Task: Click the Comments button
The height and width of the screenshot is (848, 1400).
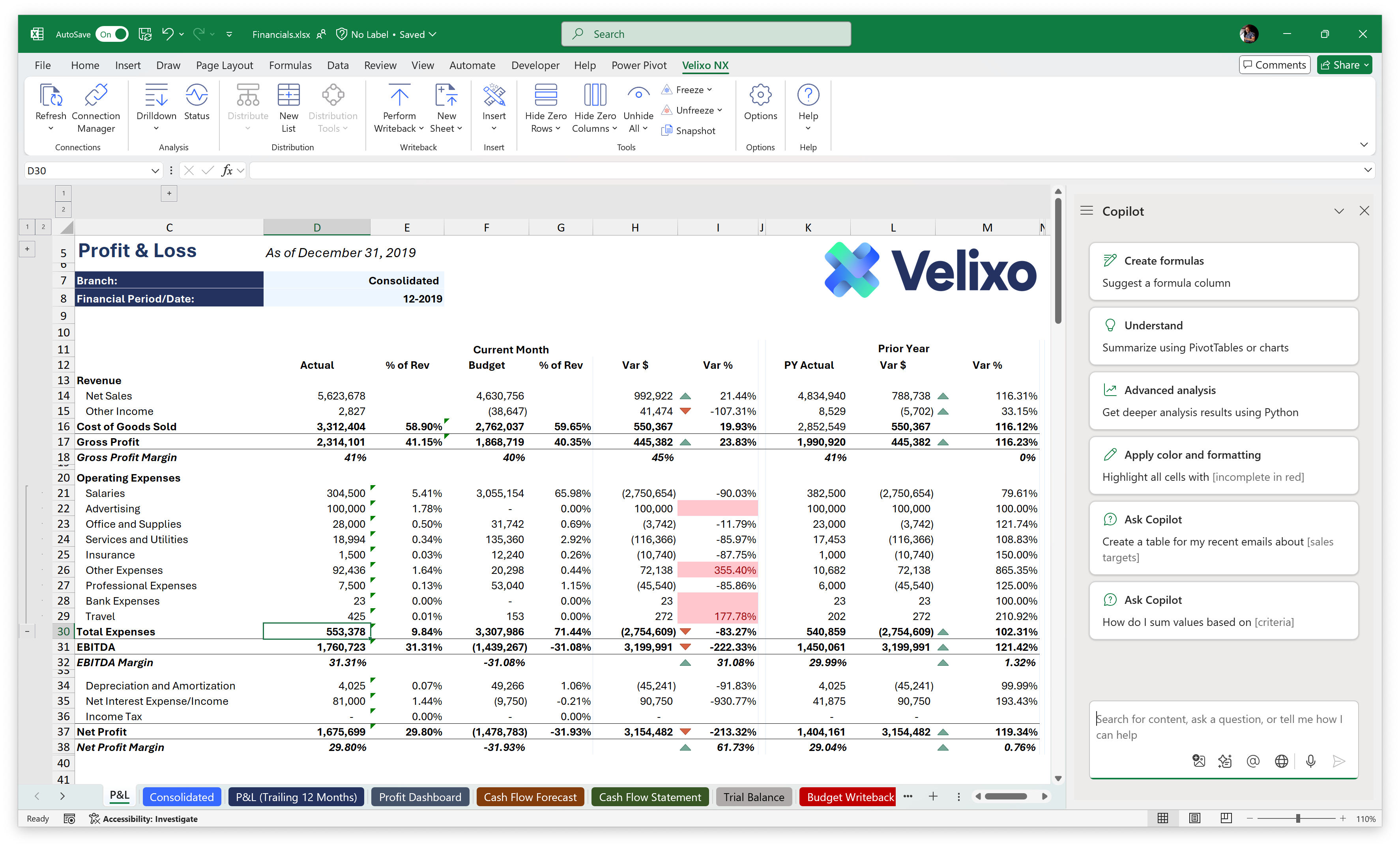Action: 1275,65
